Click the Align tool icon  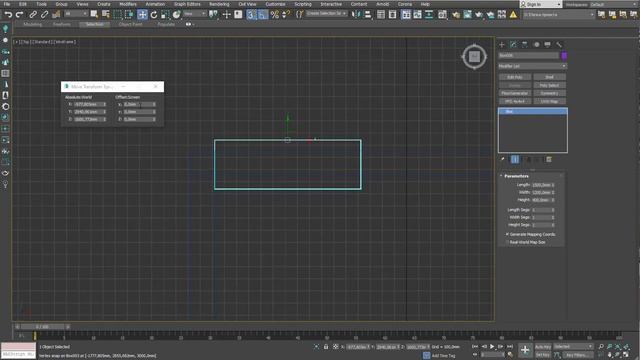tap(368, 15)
